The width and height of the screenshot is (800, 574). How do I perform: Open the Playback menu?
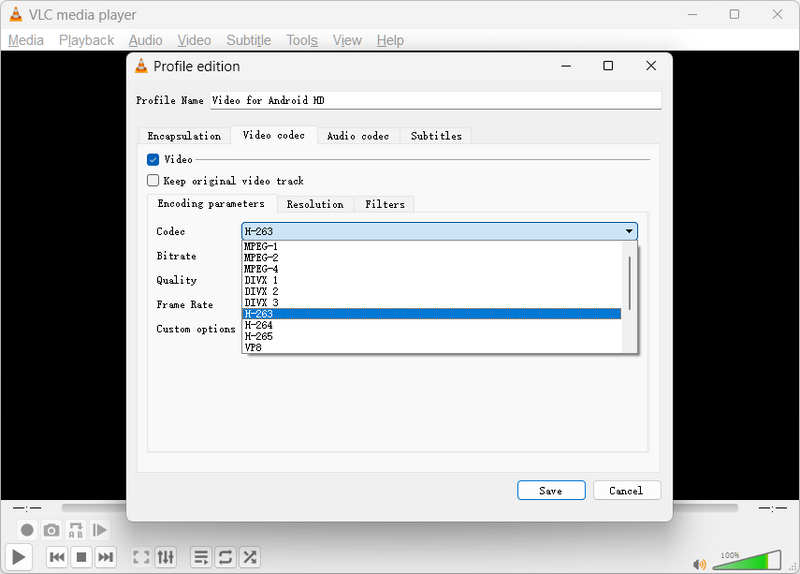86,40
